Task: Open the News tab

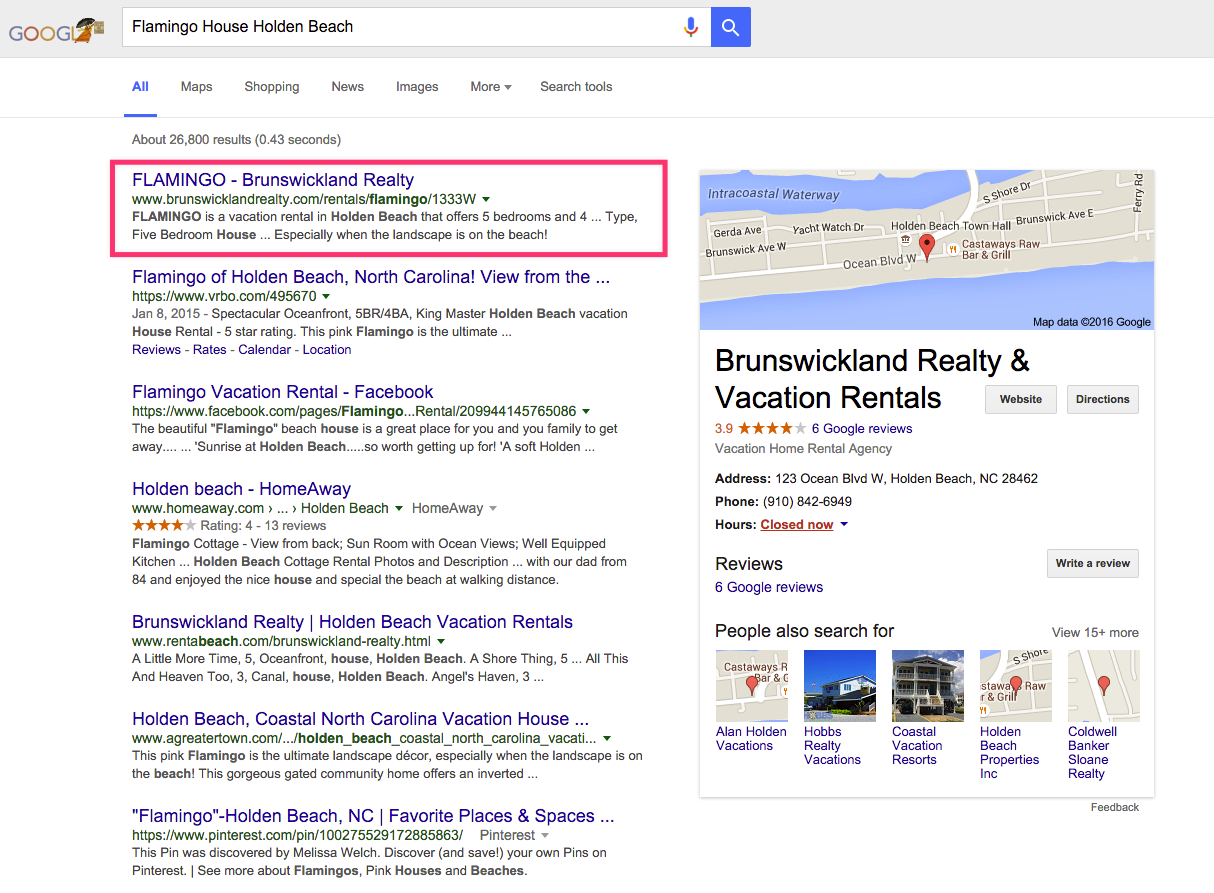Action: [x=347, y=87]
